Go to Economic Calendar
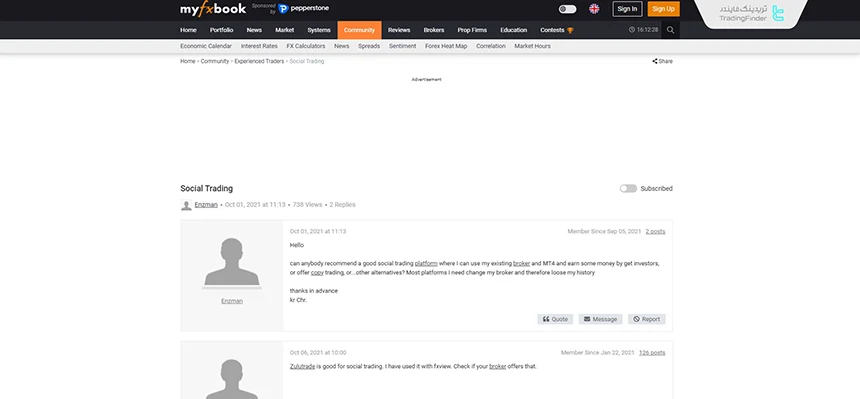 206,46
